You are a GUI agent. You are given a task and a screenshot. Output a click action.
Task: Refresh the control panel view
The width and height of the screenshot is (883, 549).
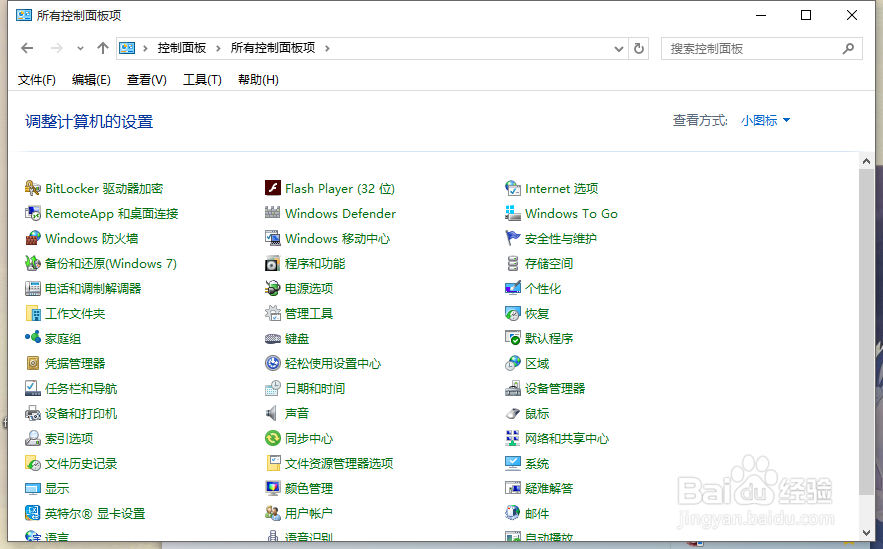(639, 48)
